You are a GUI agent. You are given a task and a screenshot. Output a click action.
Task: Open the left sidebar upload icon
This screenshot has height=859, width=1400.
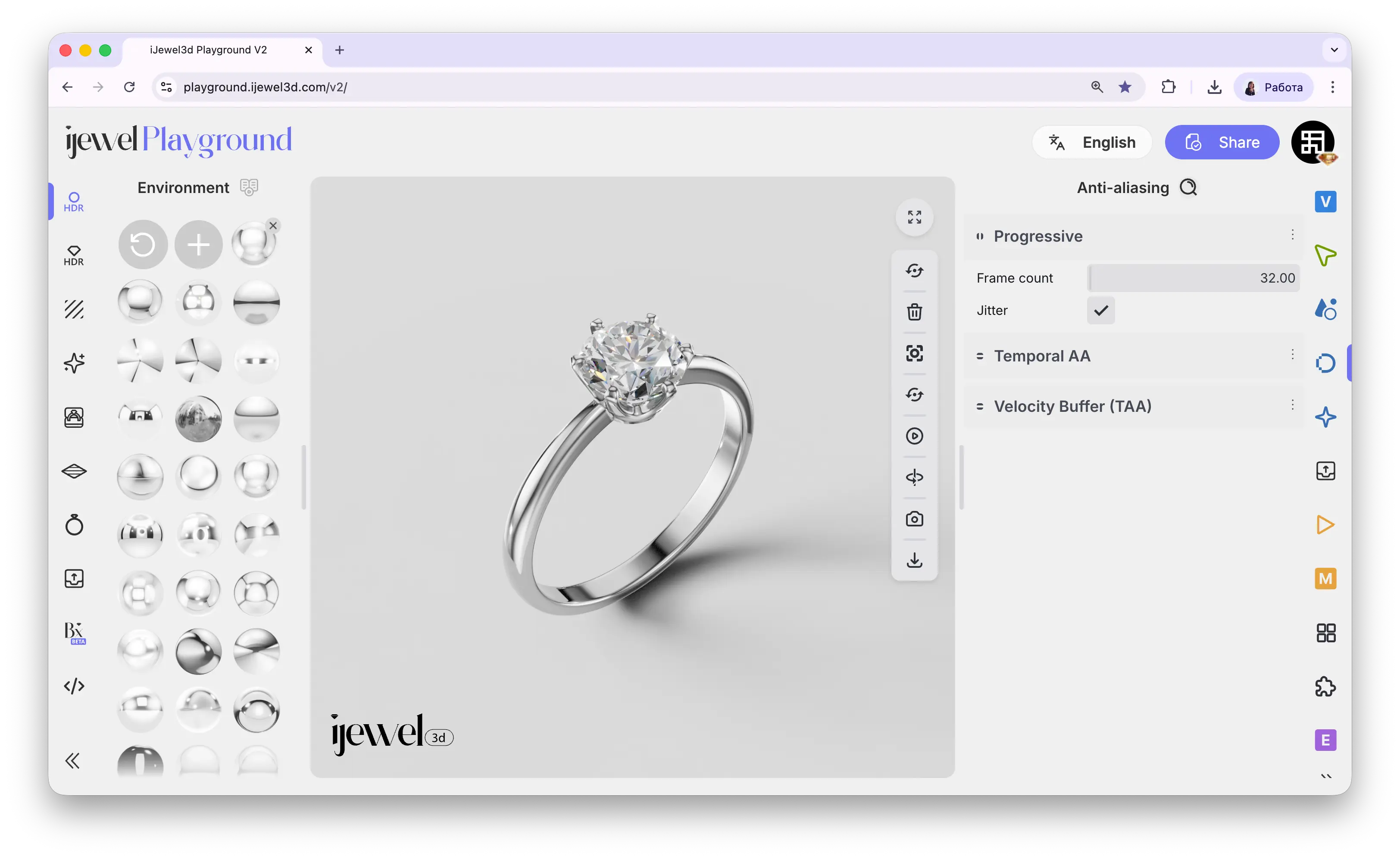pyautogui.click(x=74, y=579)
